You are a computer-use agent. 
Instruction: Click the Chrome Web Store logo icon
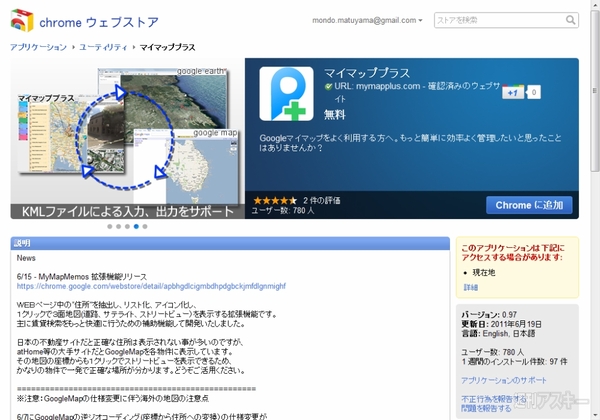[22, 20]
